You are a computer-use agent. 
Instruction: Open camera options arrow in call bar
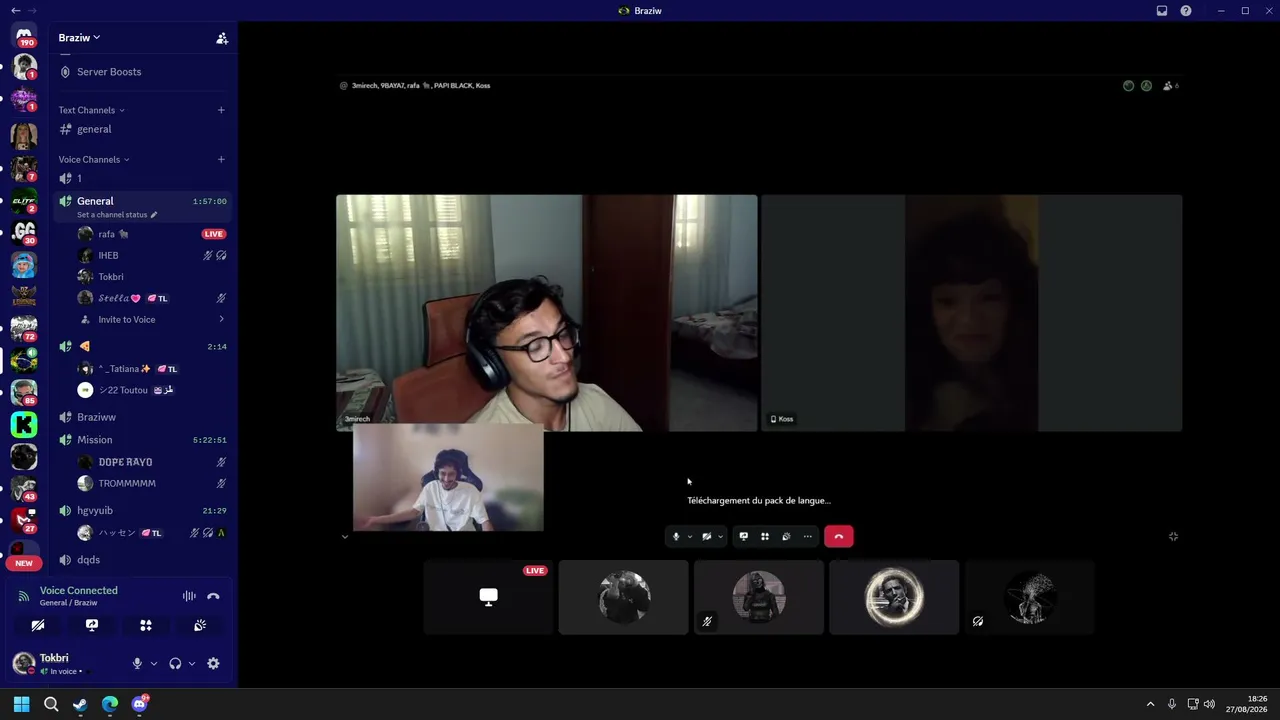click(x=720, y=537)
